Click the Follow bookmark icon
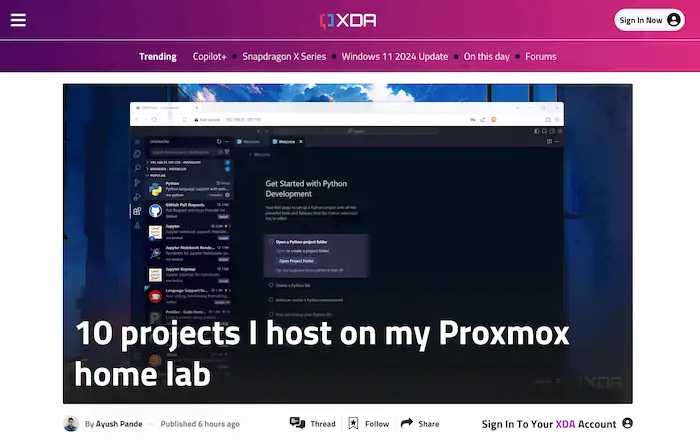Screen dimensions: 700x445 tap(353, 423)
